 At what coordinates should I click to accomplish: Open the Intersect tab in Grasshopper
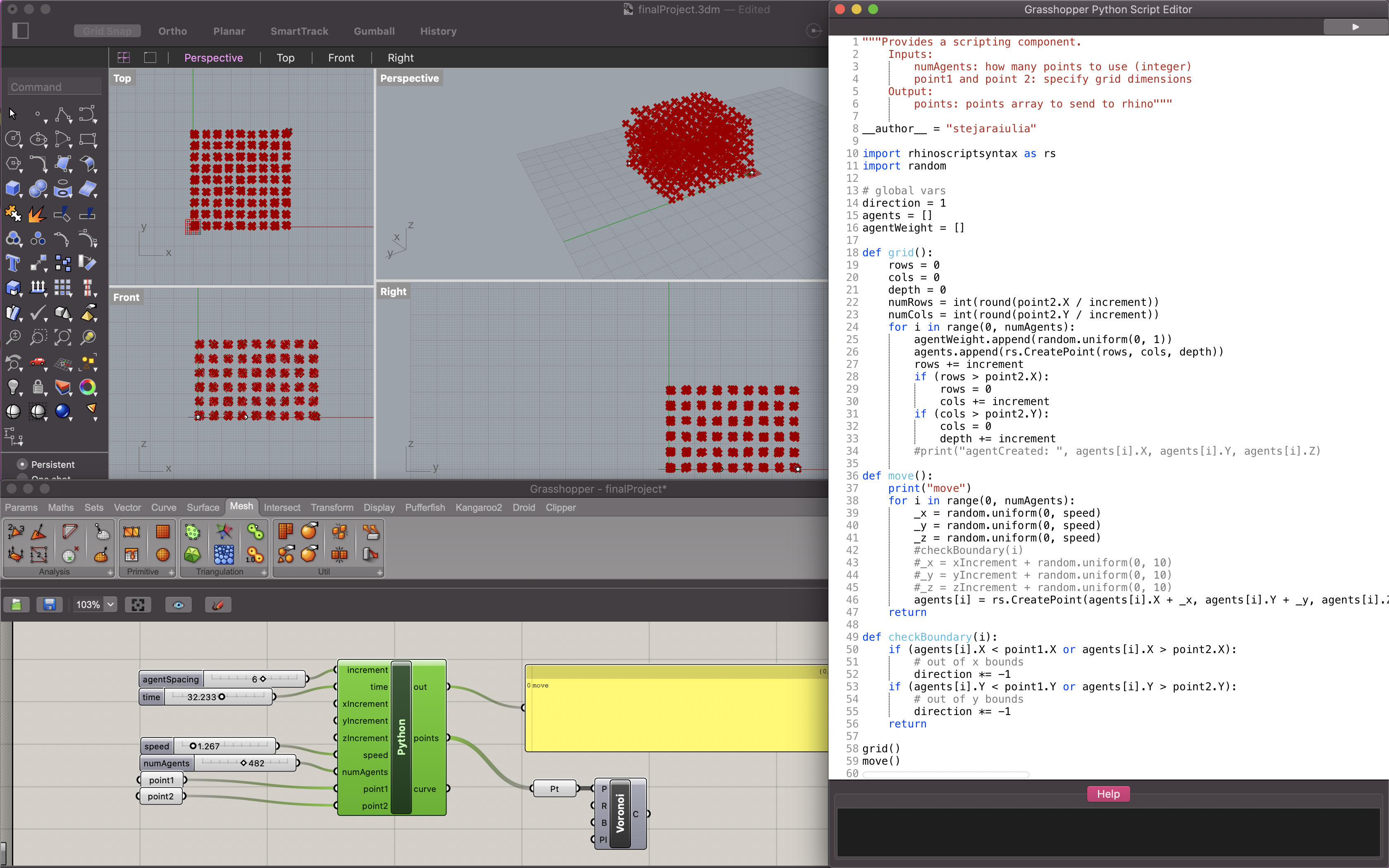pos(282,508)
